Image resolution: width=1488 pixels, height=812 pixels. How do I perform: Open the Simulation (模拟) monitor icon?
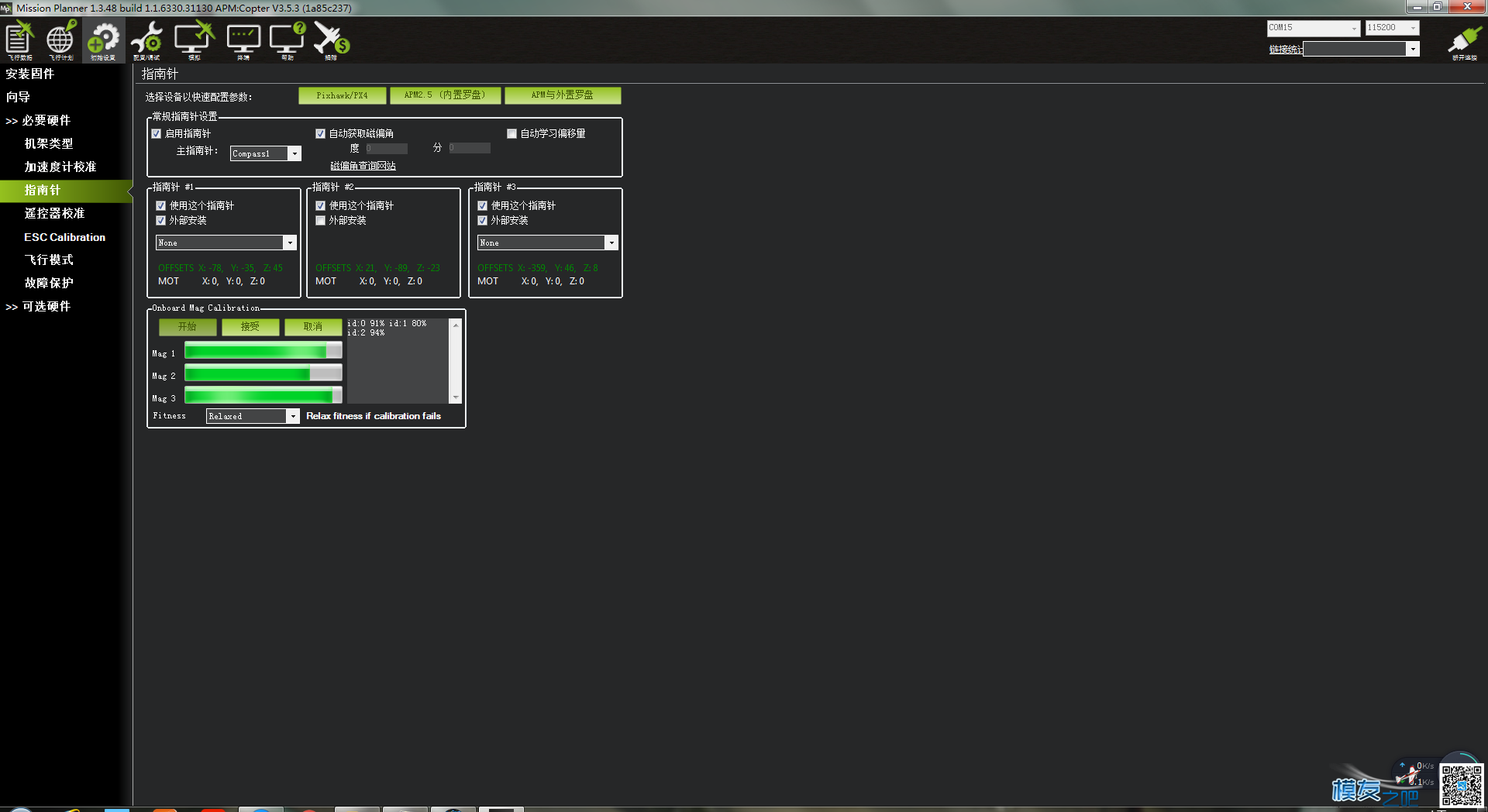(194, 40)
